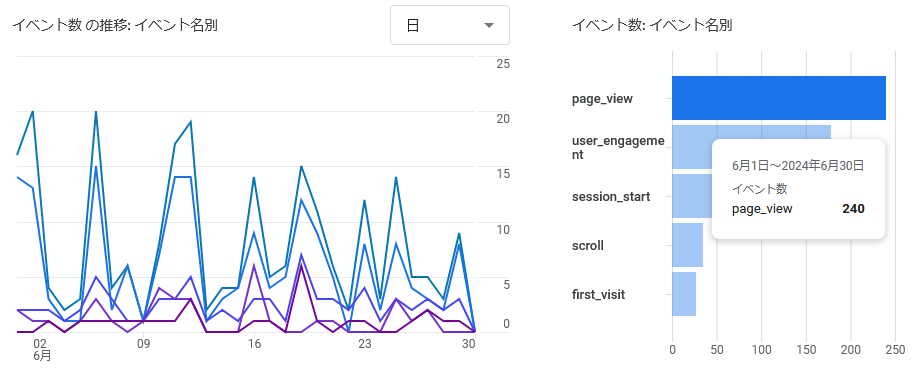Click the 09 date marker on the x-axis
The height and width of the screenshot is (371, 912).
143,344
